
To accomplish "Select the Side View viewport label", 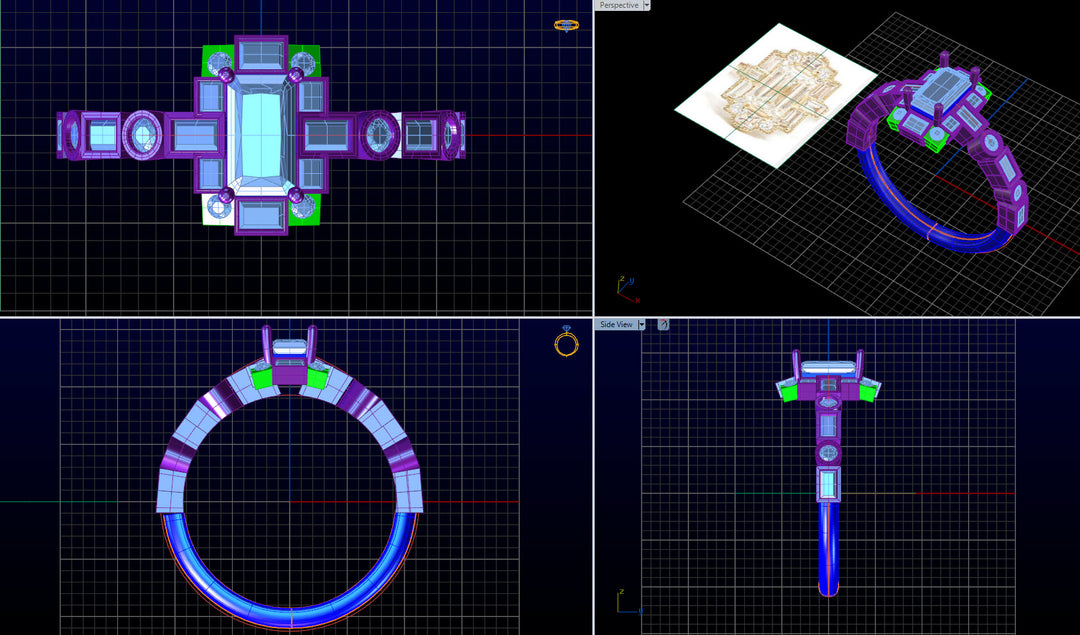I will (x=616, y=324).
